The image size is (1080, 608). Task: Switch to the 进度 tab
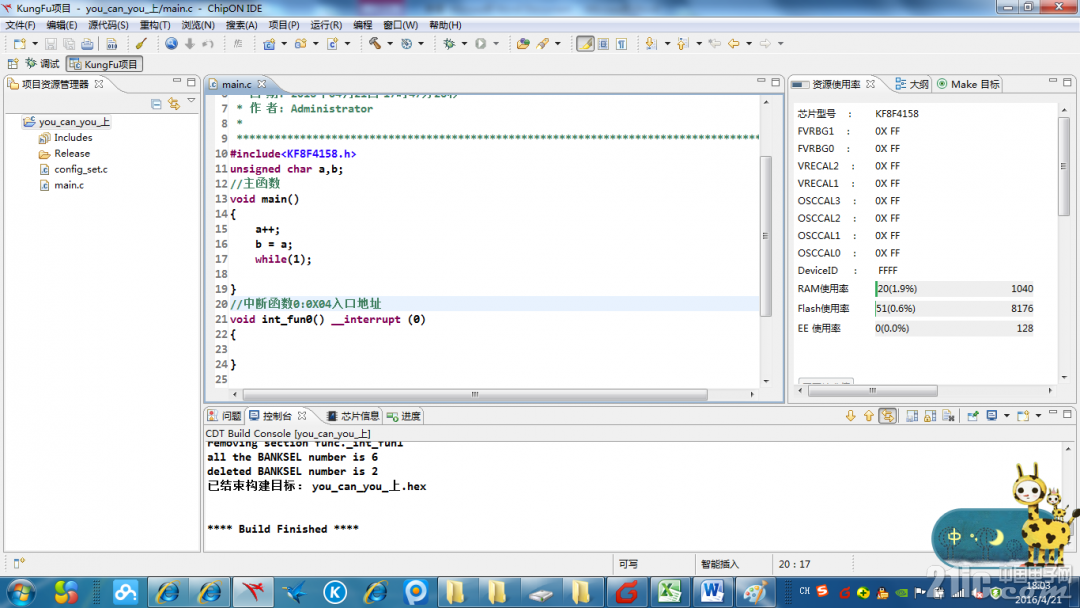coord(404,416)
